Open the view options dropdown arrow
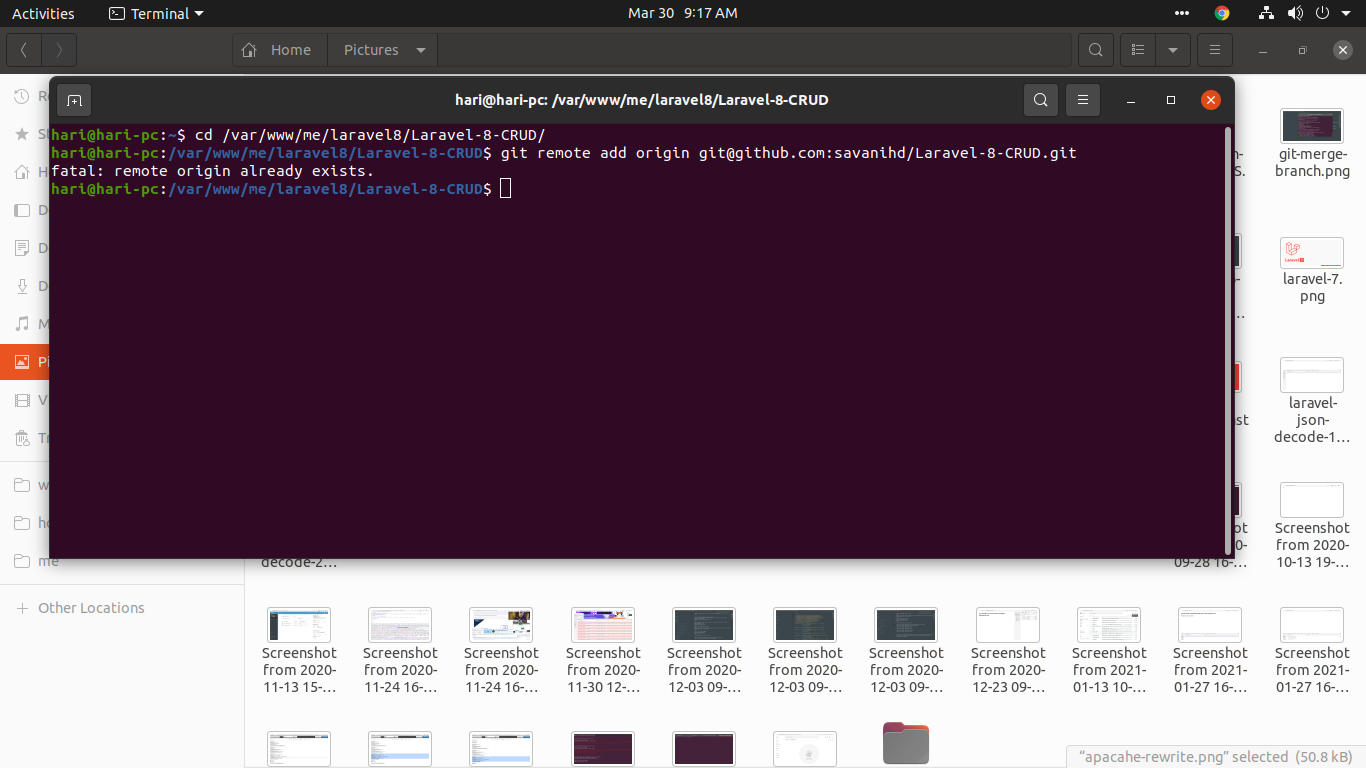The image size is (1366, 768). click(x=1173, y=49)
